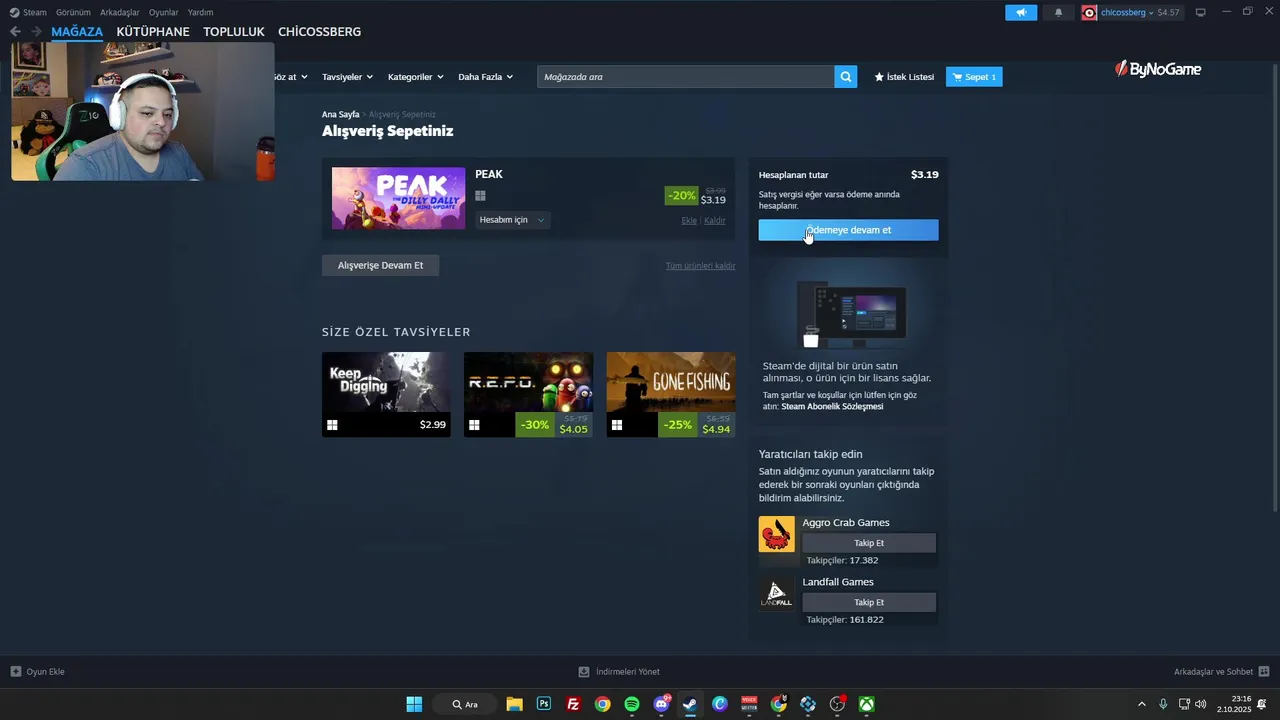Open FileZilla from the taskbar
The height and width of the screenshot is (720, 1280).
click(573, 704)
